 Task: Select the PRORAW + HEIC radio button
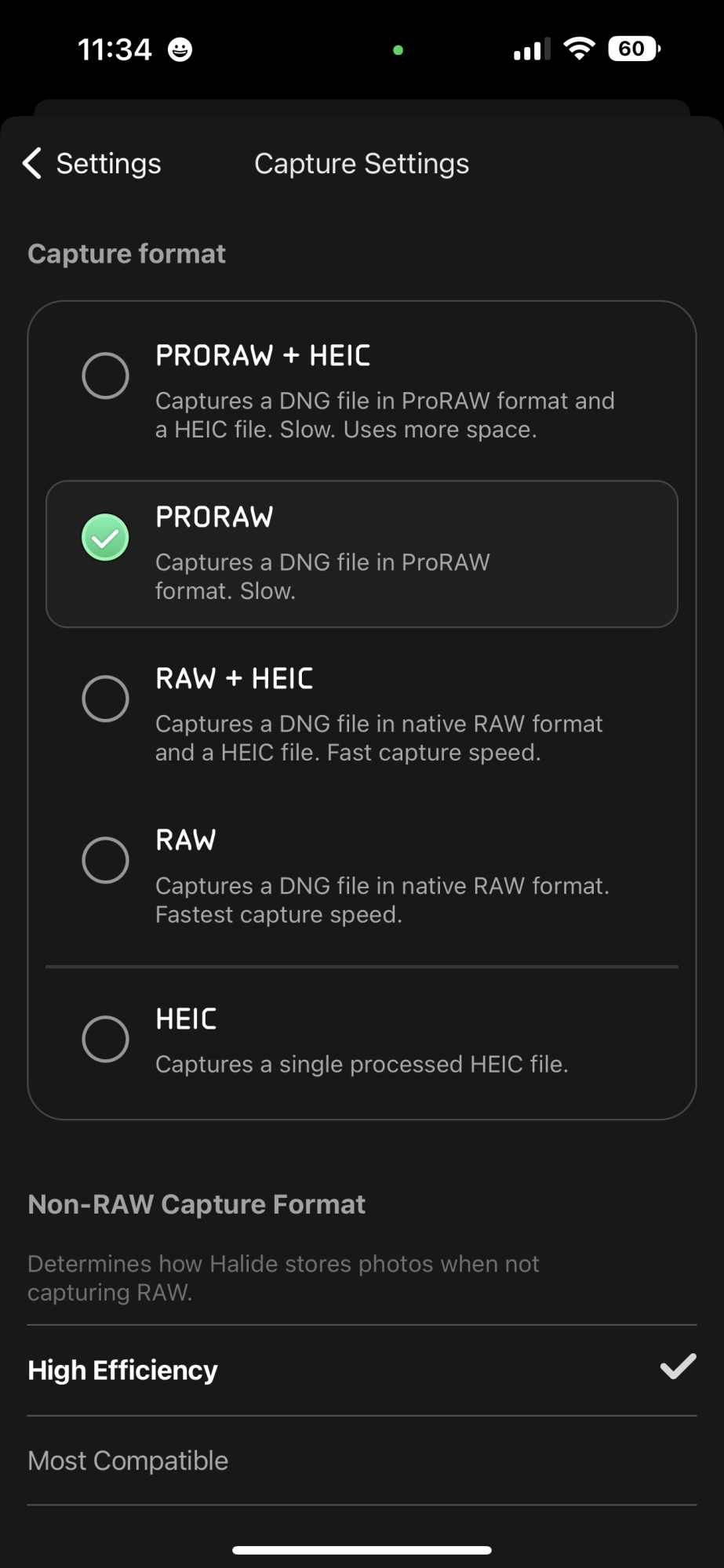point(105,376)
